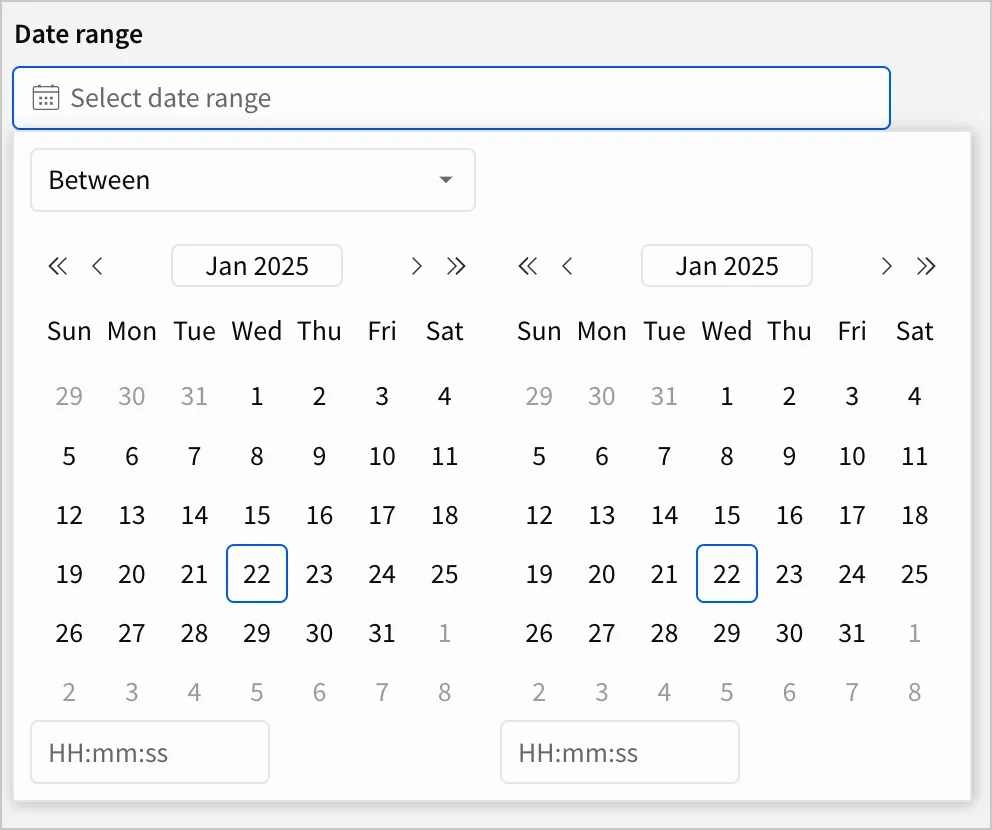Select January 11 in the right calendar
992x830 pixels.
coord(915,455)
